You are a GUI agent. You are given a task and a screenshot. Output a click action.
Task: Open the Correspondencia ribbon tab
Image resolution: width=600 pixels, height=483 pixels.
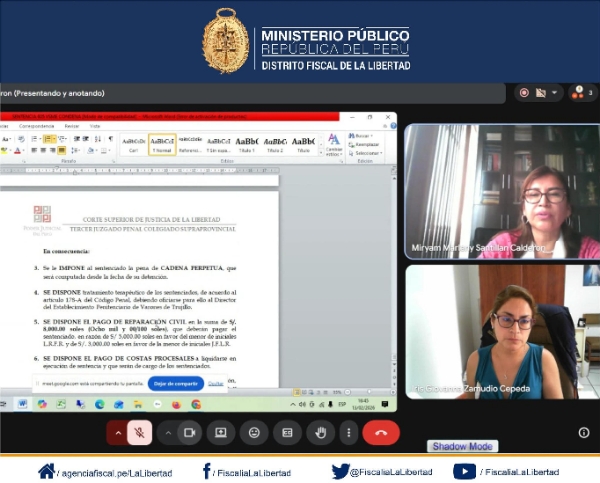(37, 126)
